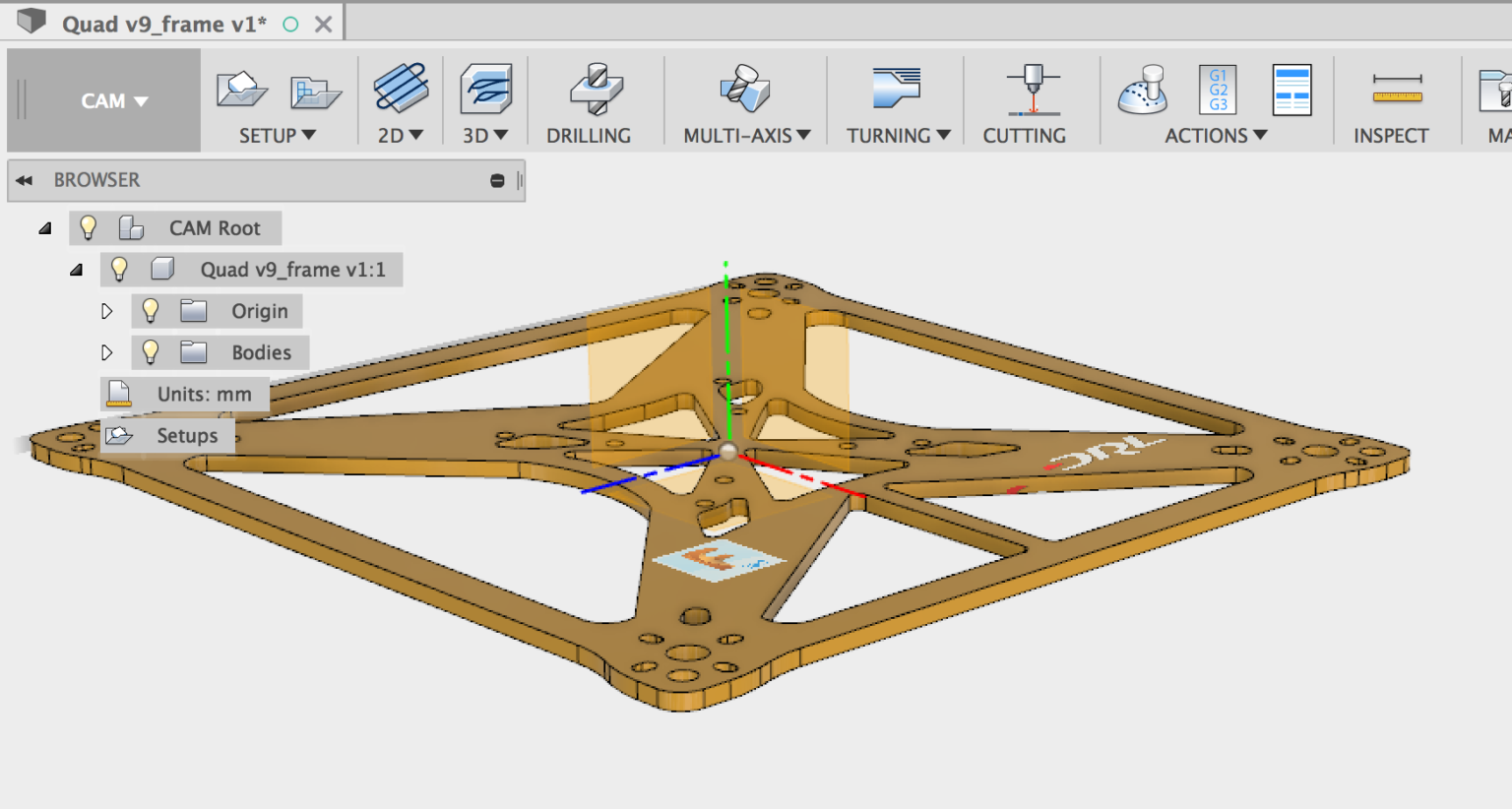Toggle visibility lightbulb for Bodies
This screenshot has width=1512, height=809.
[151, 351]
